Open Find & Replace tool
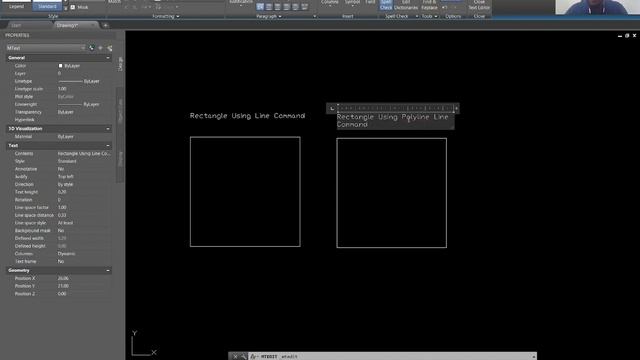The height and width of the screenshot is (360, 640). click(429, 5)
